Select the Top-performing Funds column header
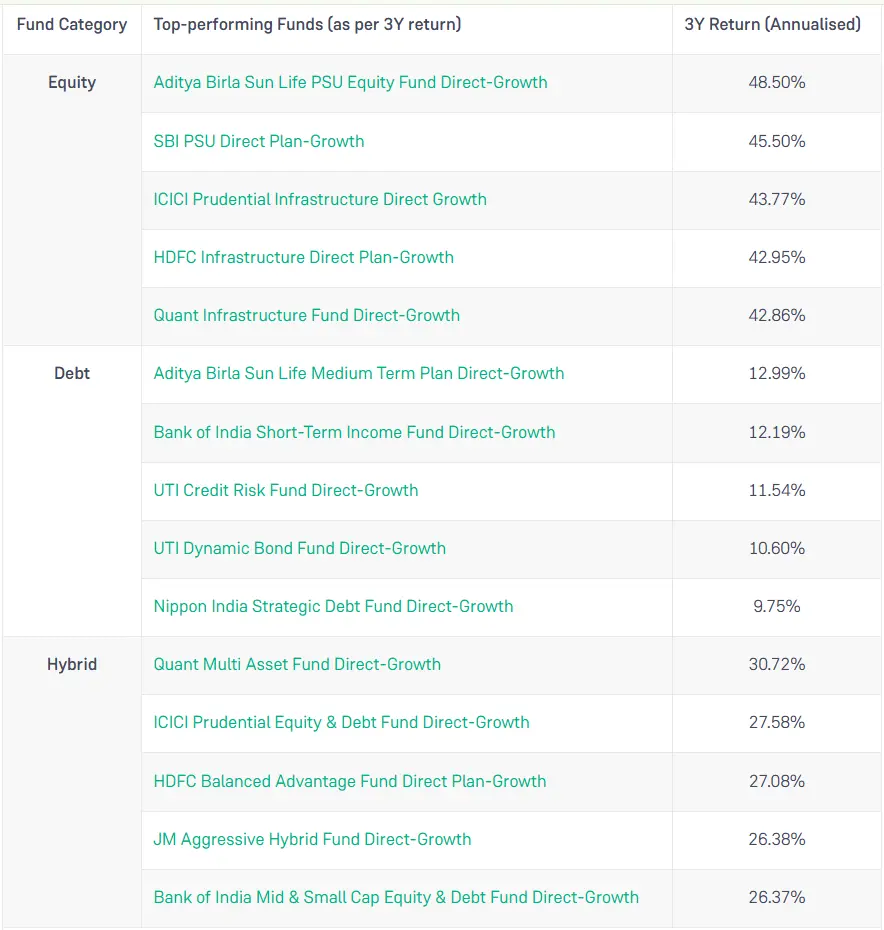 coord(307,24)
